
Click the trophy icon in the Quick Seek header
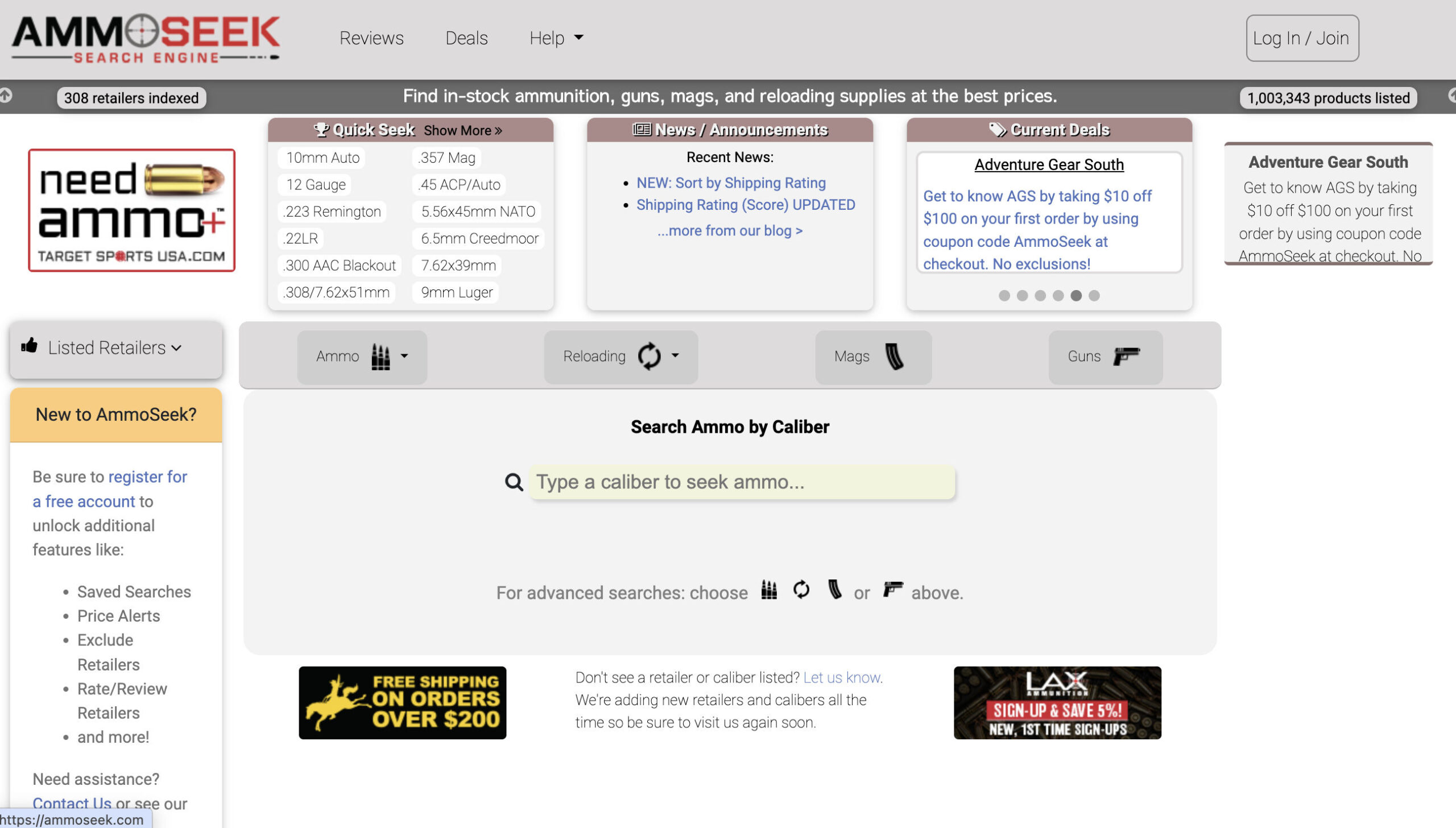coord(321,130)
